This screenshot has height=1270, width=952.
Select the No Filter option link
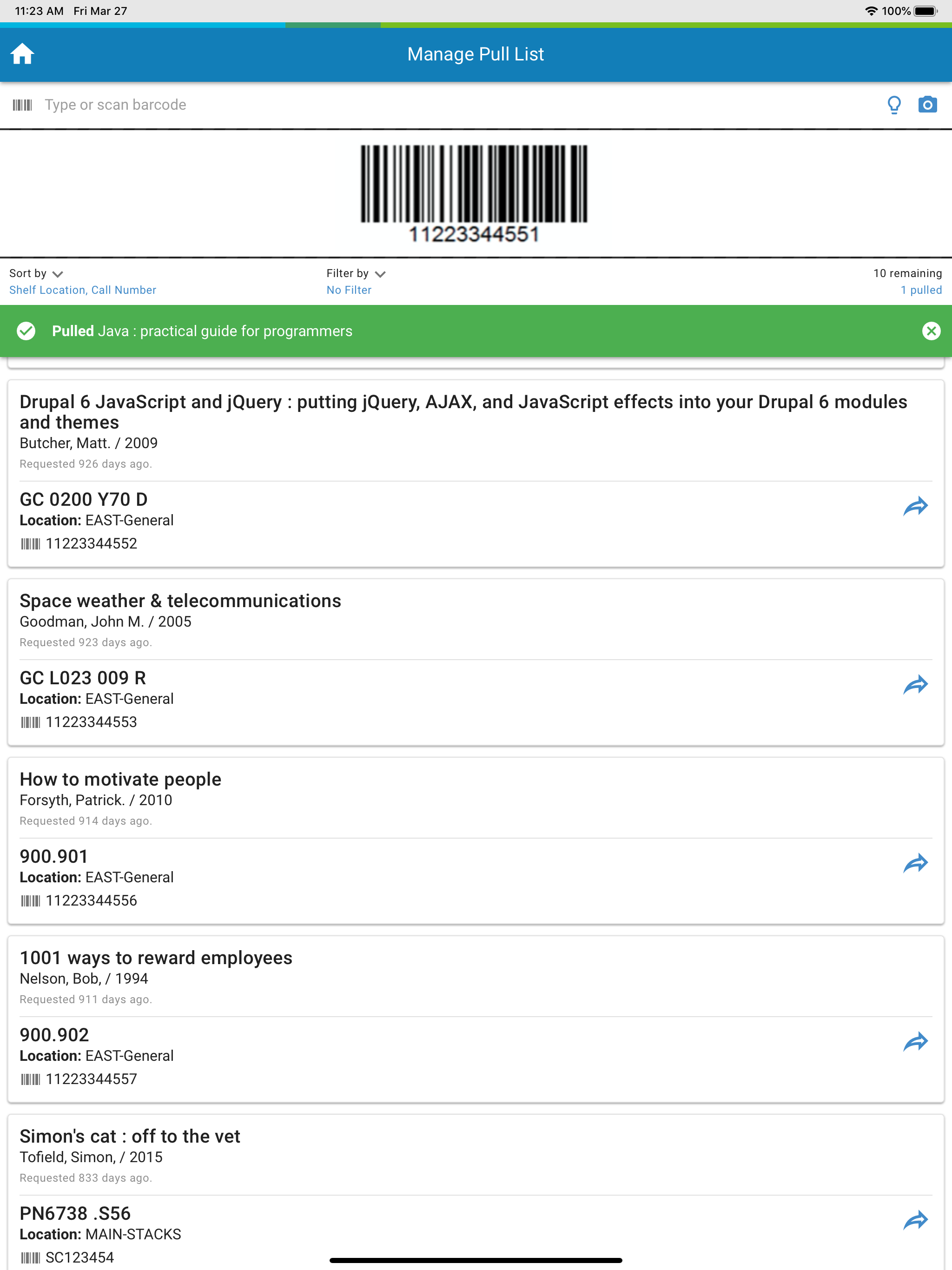pos(349,291)
